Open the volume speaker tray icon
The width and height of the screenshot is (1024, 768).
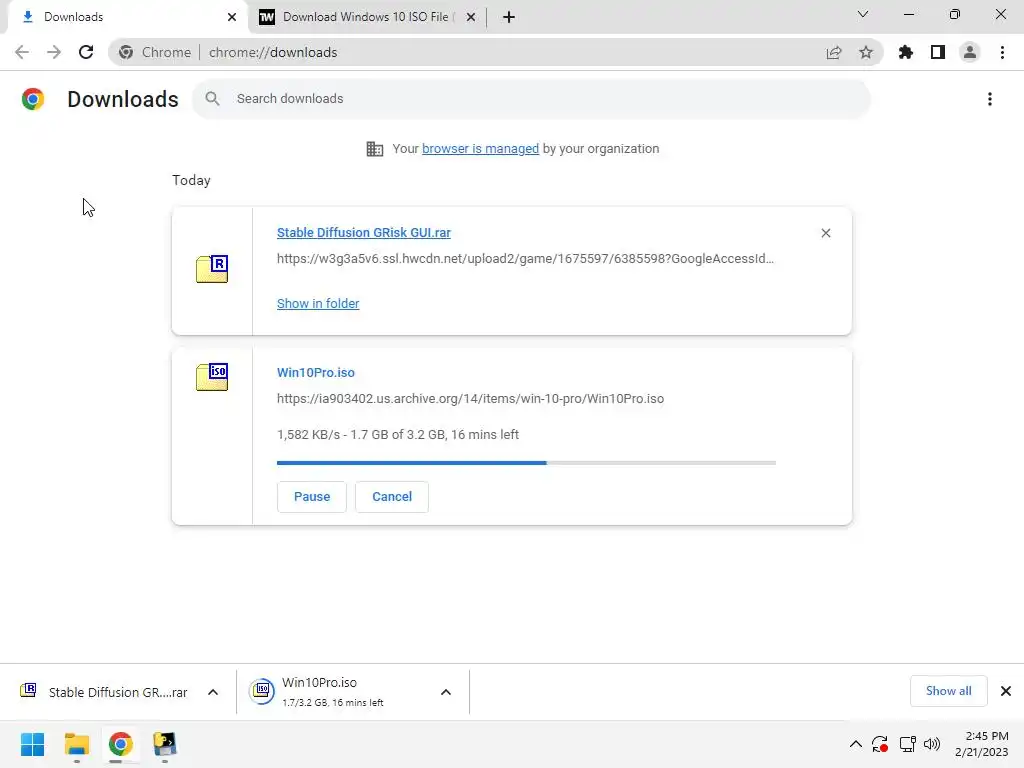pyautogui.click(x=932, y=744)
